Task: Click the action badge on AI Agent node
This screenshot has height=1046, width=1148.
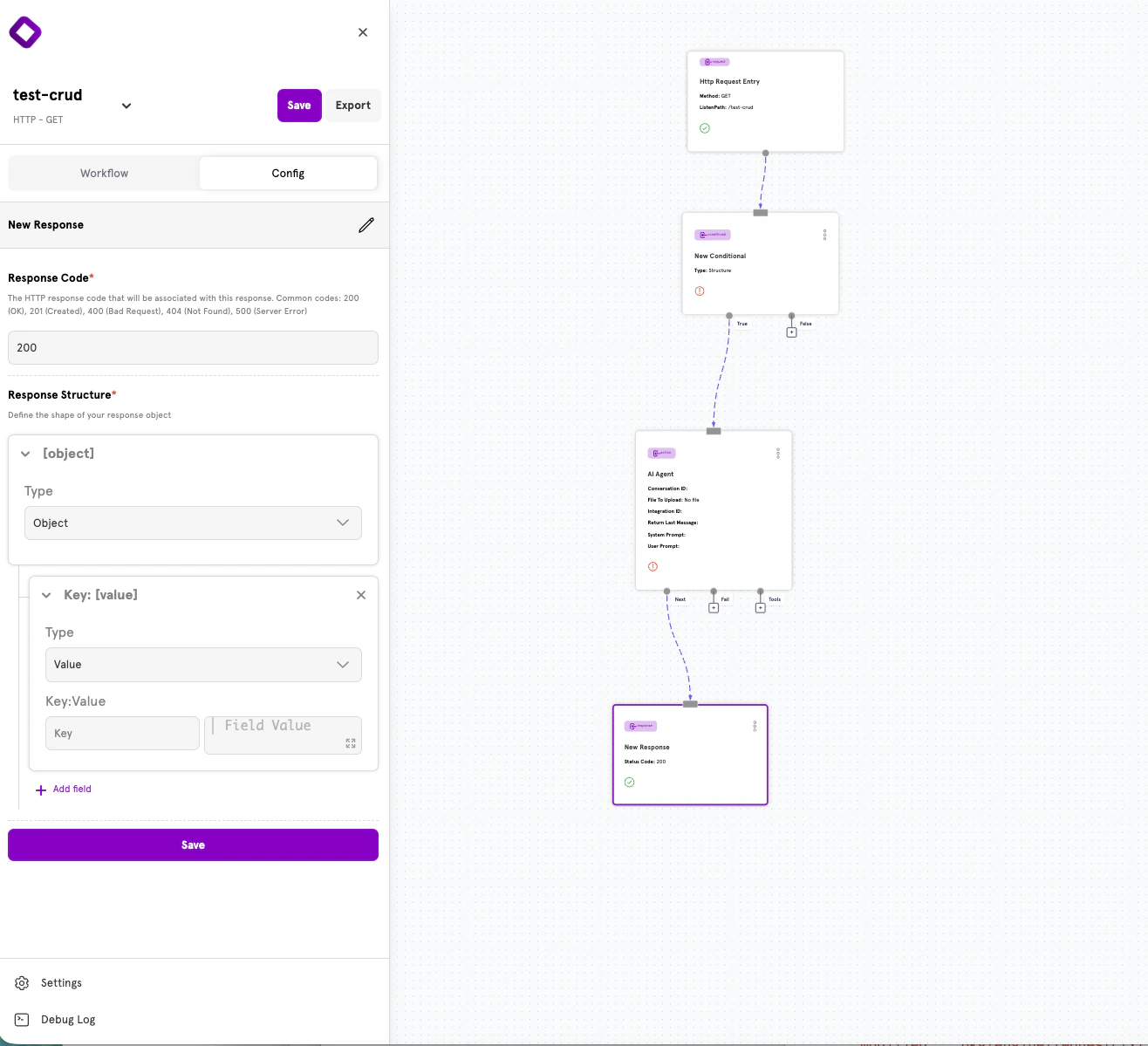Action: pyautogui.click(x=662, y=453)
